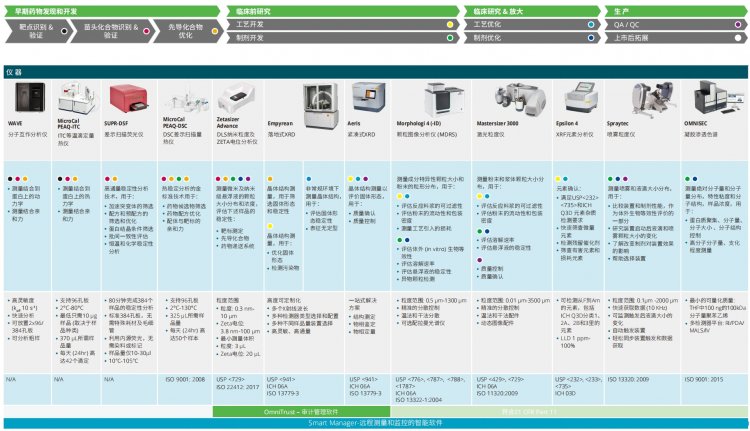Click the 快速获取数据 (10 kHz) spec

(642, 308)
